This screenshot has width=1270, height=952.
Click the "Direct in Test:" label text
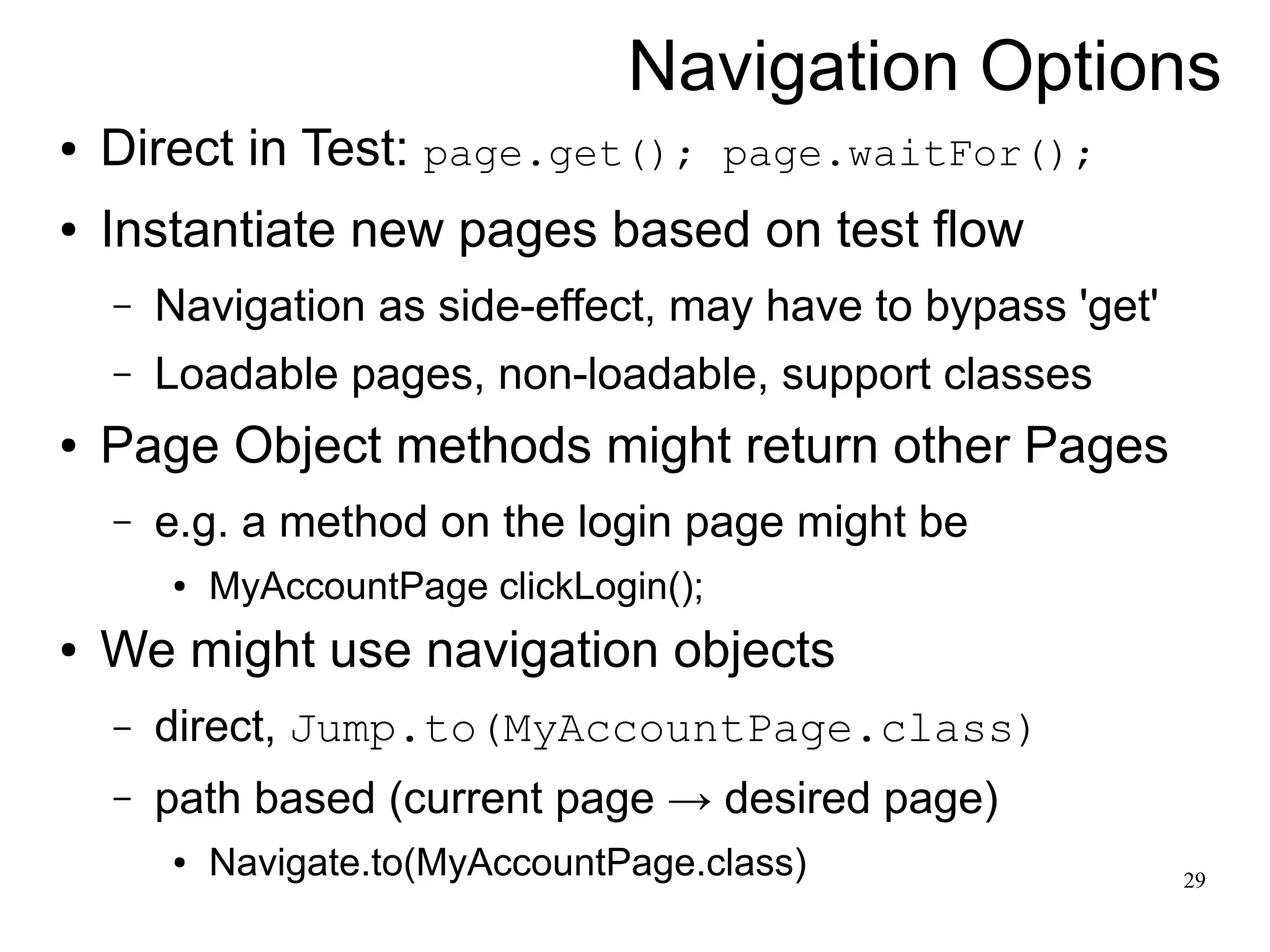click(x=254, y=149)
